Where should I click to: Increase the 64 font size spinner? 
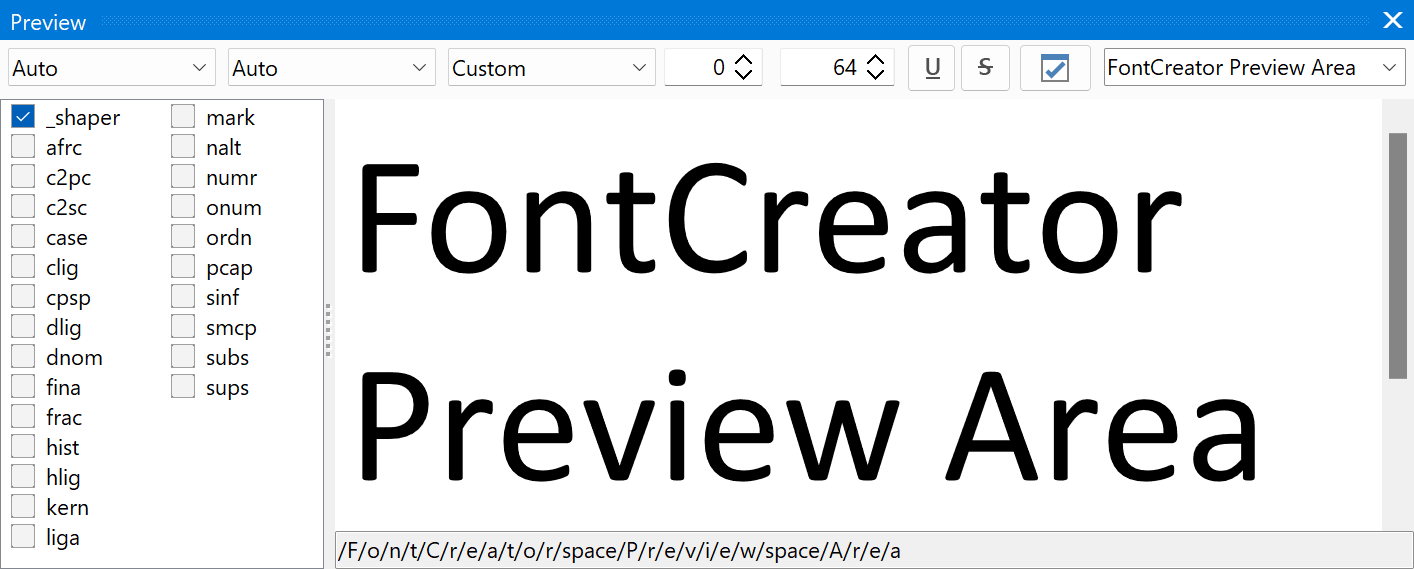(876, 60)
